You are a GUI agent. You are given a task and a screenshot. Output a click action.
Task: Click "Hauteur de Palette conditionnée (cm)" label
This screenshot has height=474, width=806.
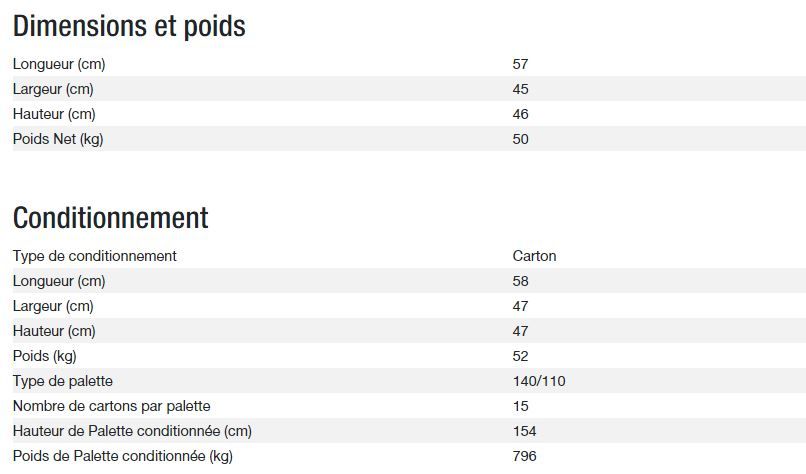point(132,431)
